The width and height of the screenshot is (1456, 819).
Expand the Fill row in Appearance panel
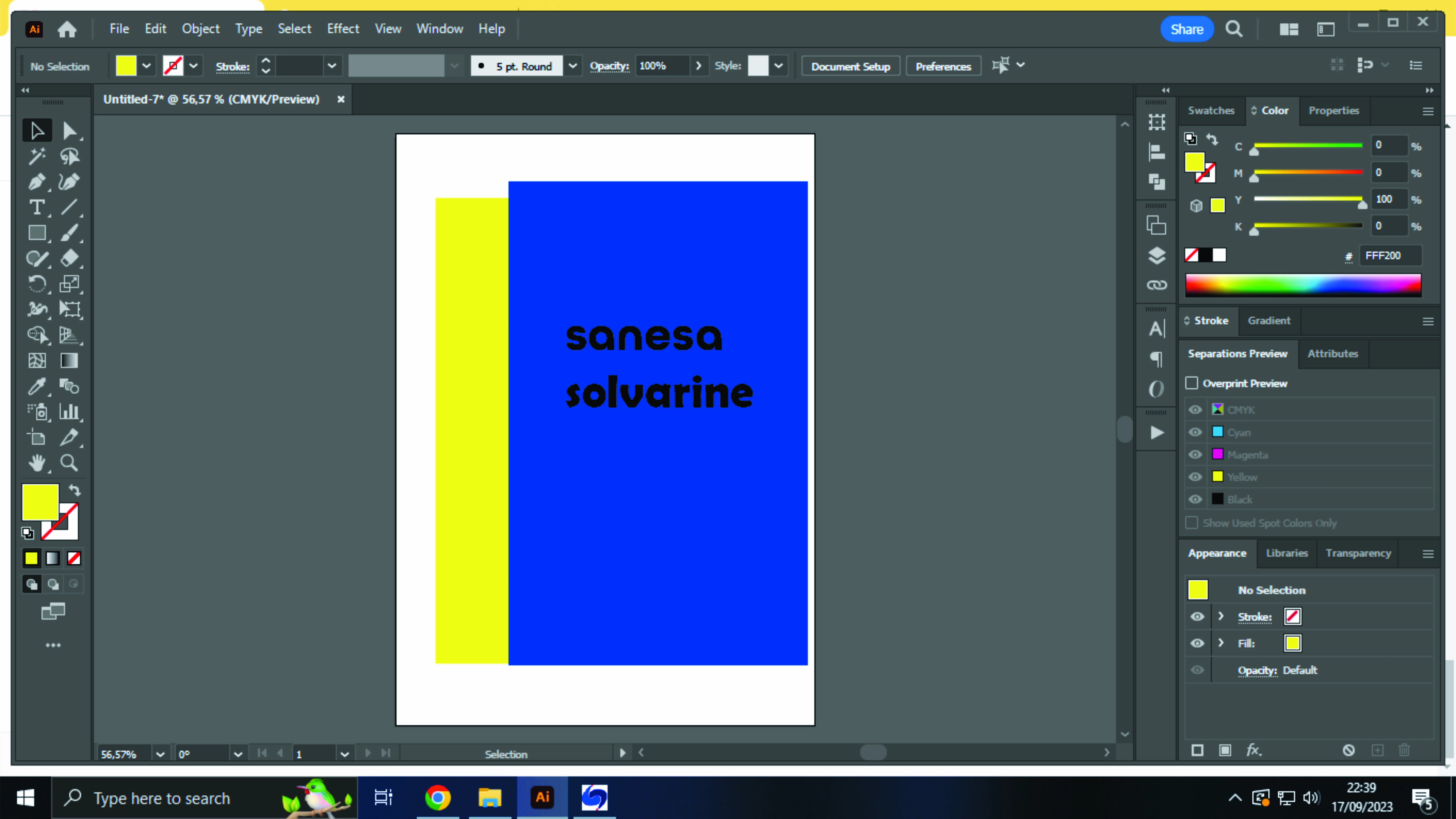(x=1221, y=643)
